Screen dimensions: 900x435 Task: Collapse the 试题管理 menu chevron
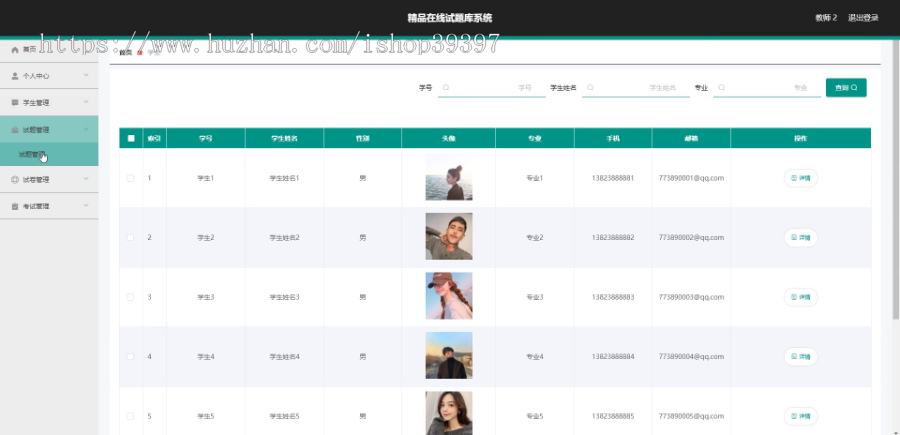point(86,129)
